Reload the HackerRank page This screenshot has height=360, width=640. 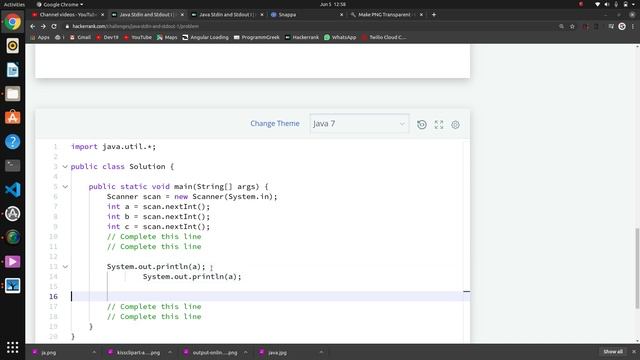coord(54,26)
